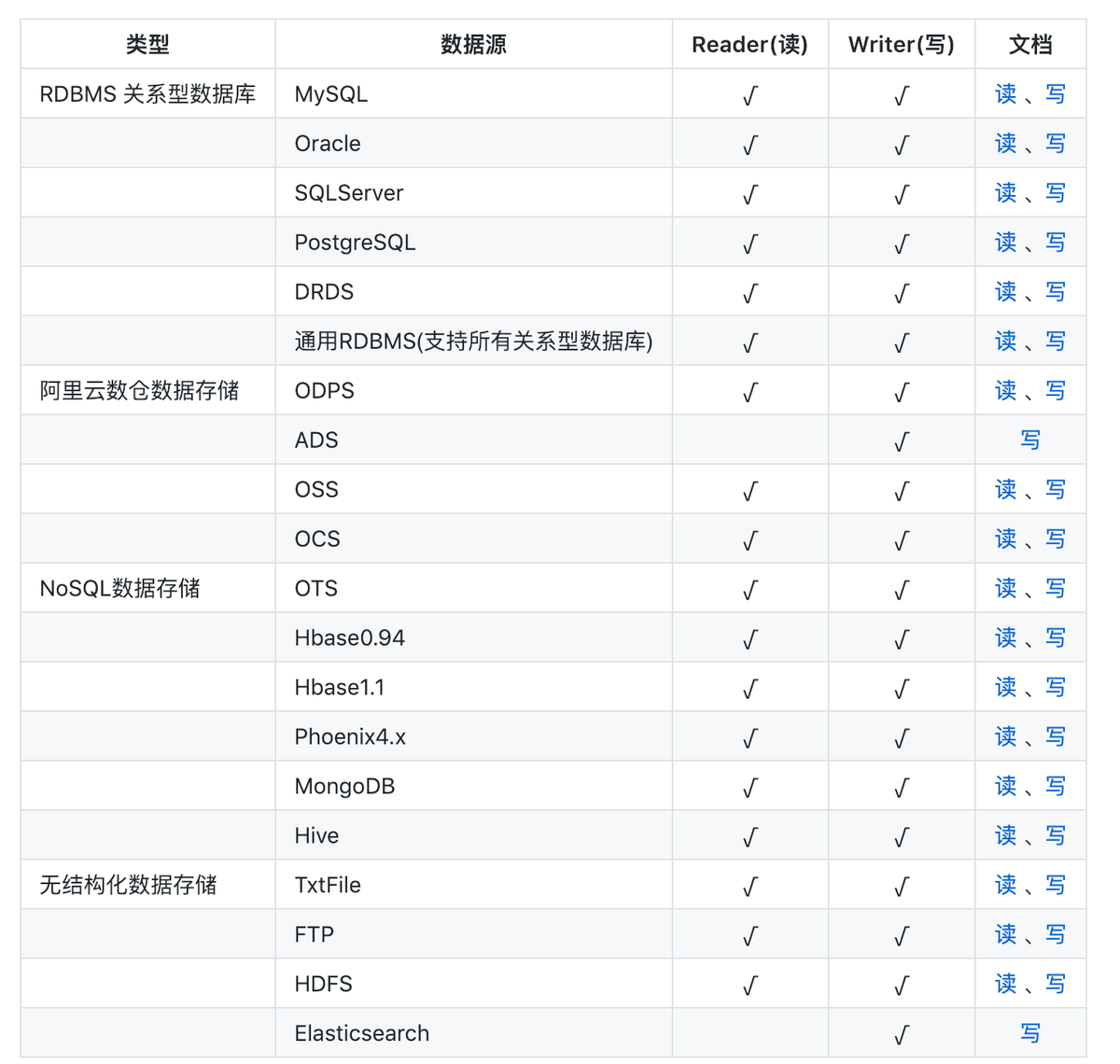Click the PostgreSQL data source cell

pyautogui.click(x=474, y=243)
